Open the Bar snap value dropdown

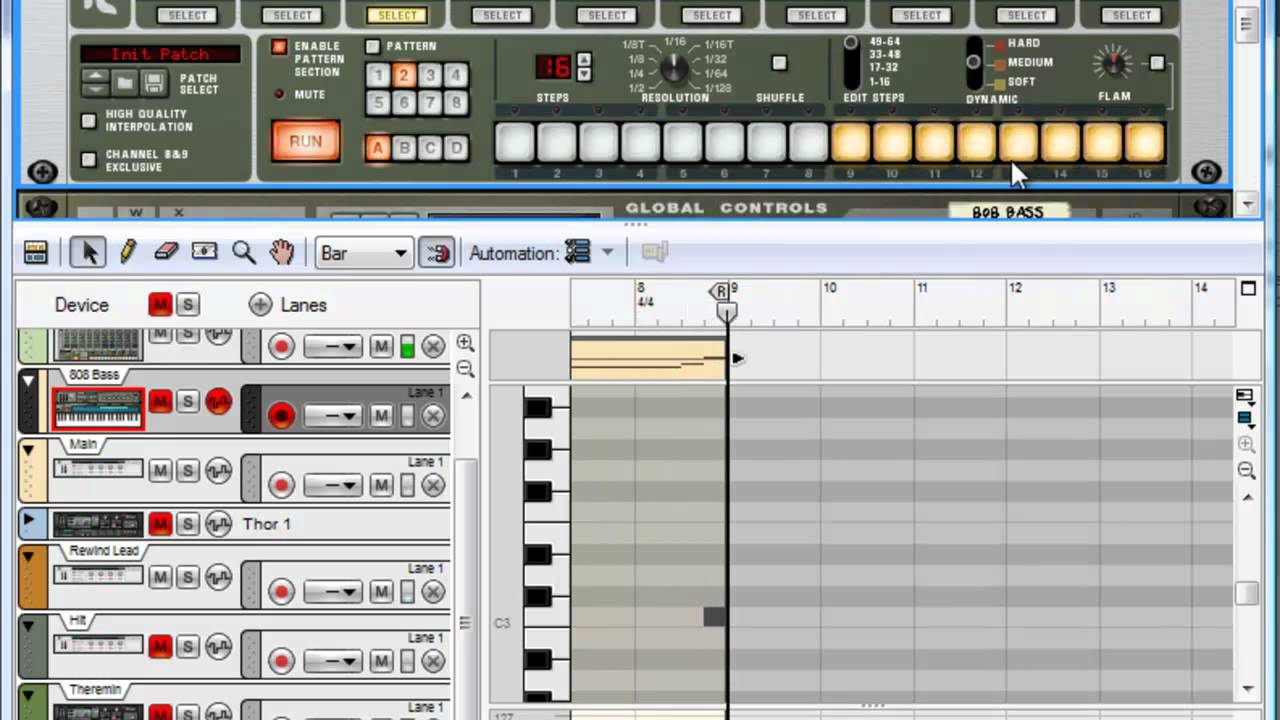[362, 253]
